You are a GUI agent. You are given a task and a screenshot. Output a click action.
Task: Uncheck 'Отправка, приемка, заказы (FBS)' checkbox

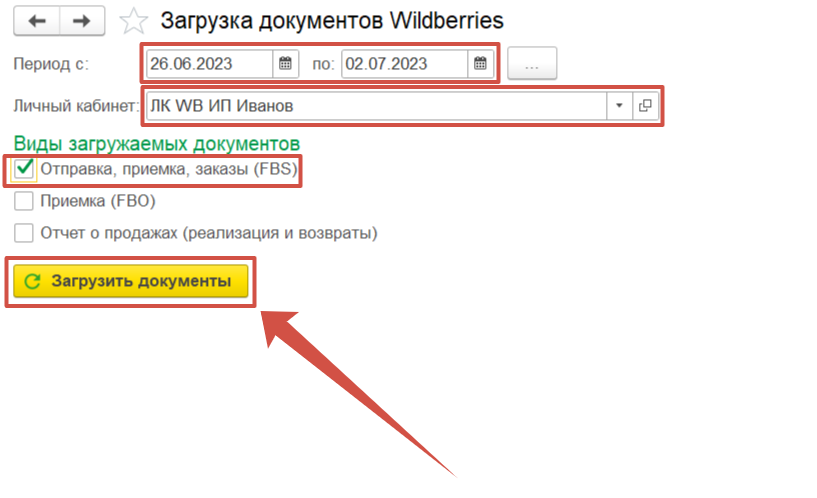click(x=25, y=170)
